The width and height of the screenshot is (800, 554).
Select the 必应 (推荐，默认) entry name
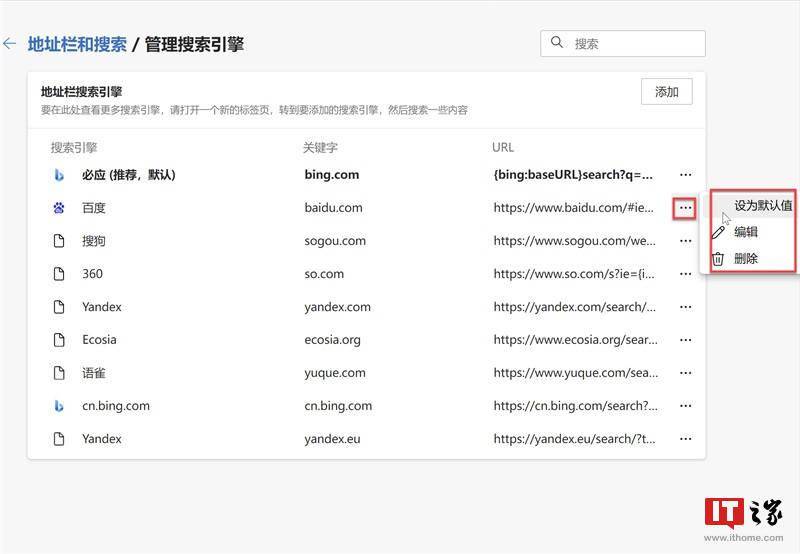(129, 175)
